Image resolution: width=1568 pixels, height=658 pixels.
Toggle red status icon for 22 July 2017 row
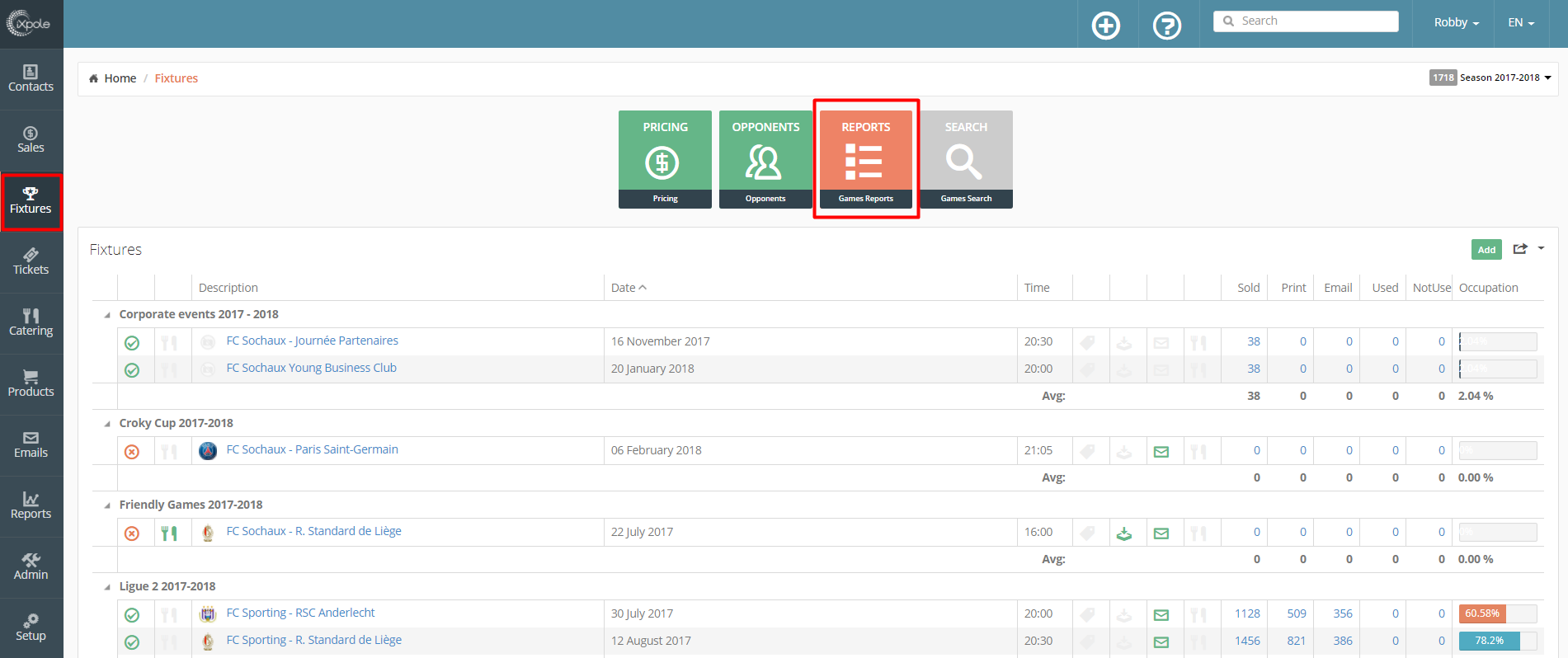pyautogui.click(x=132, y=533)
